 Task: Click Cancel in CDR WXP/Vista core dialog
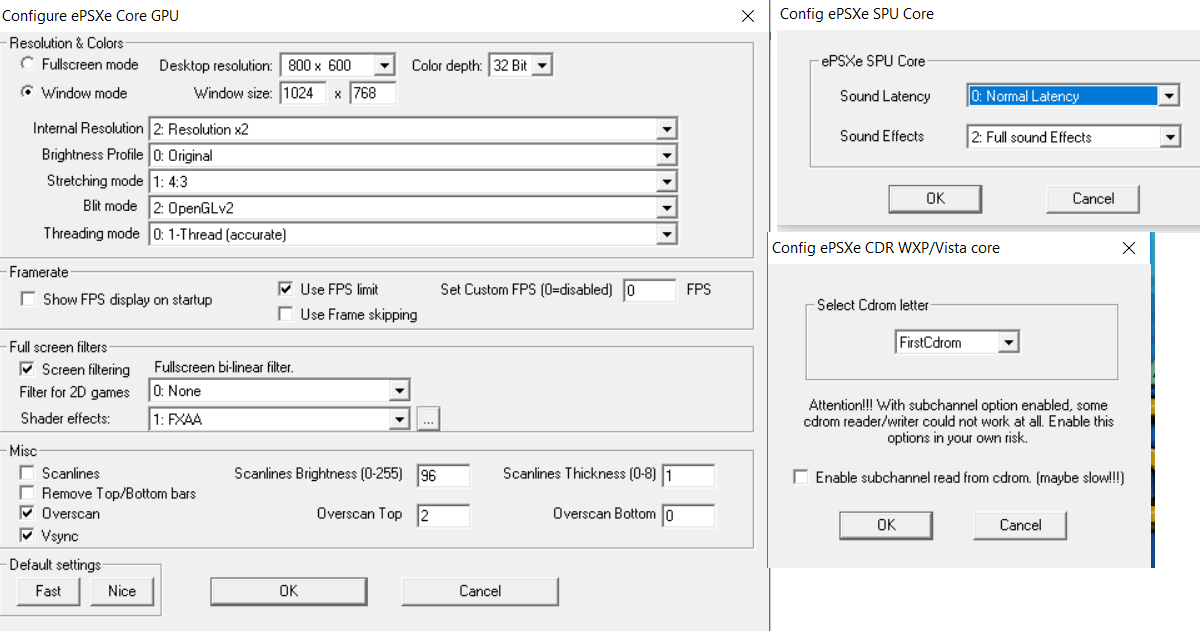tap(1020, 525)
